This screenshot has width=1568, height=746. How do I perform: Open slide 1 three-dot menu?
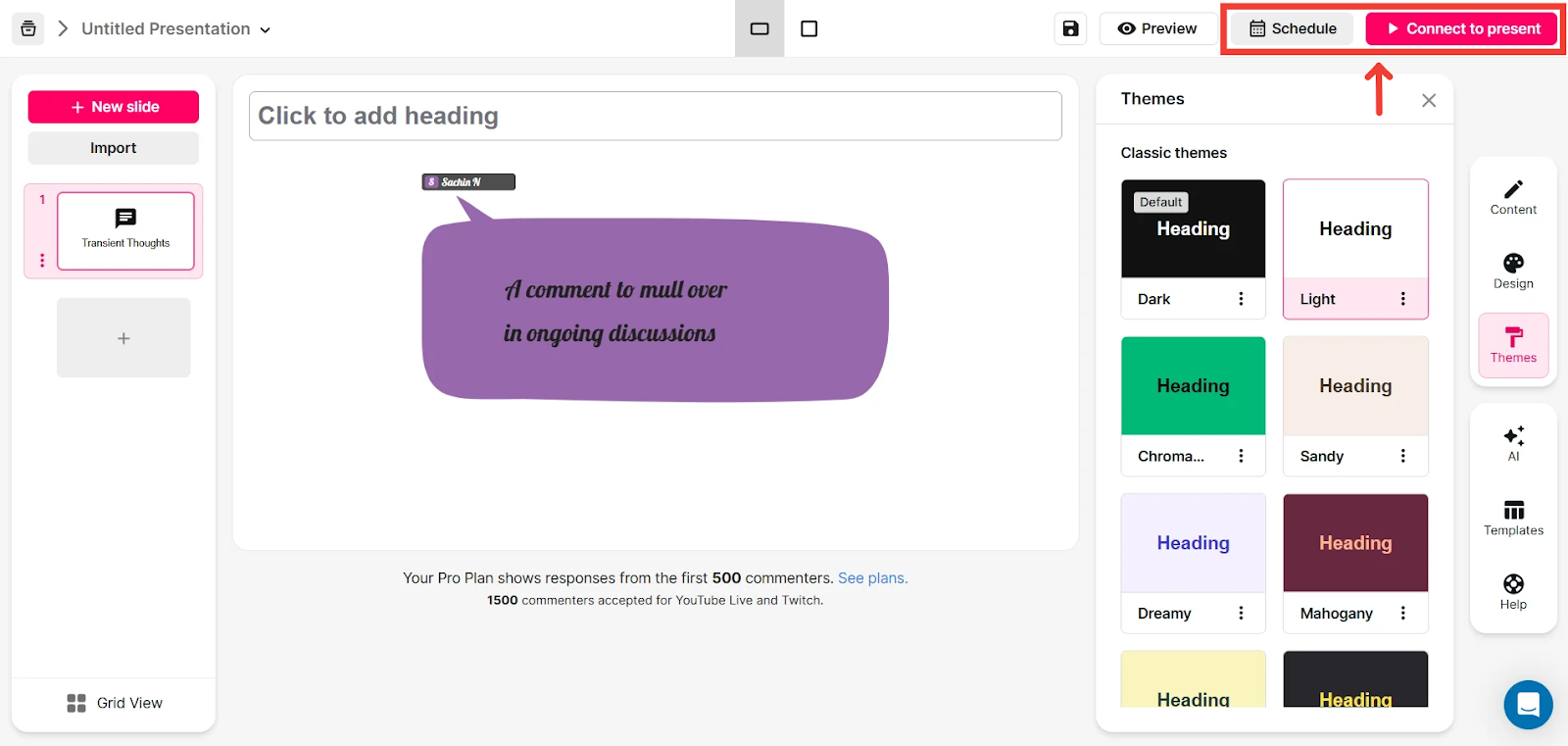click(42, 260)
